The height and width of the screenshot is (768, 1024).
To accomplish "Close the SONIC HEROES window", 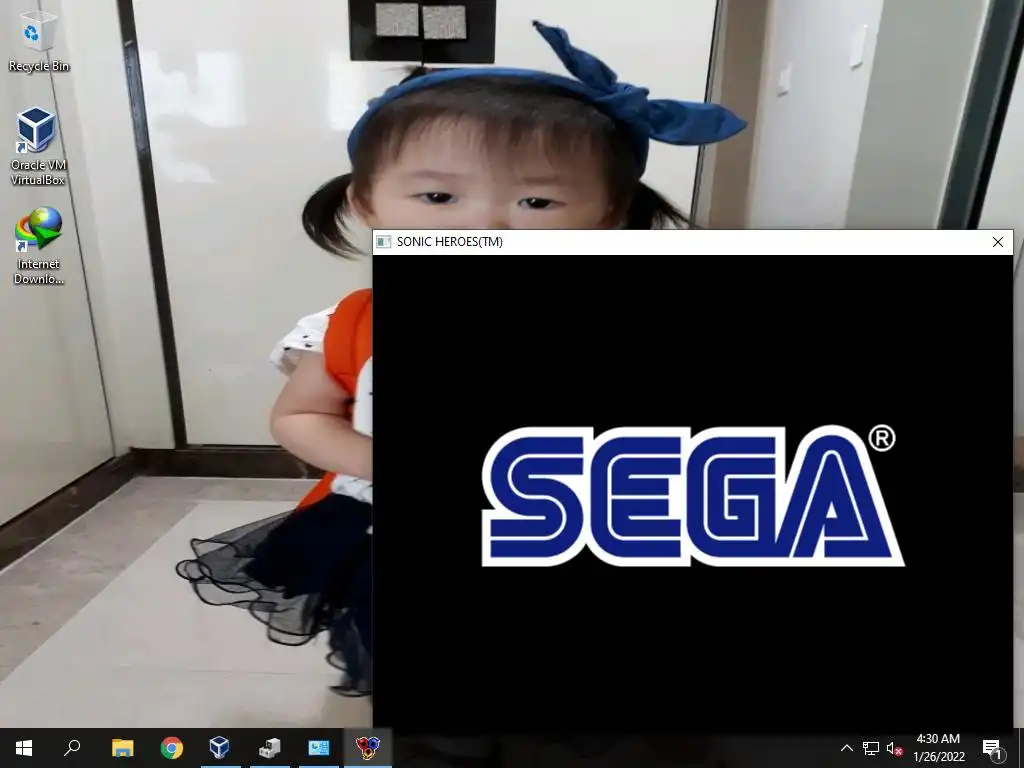I will 997,242.
